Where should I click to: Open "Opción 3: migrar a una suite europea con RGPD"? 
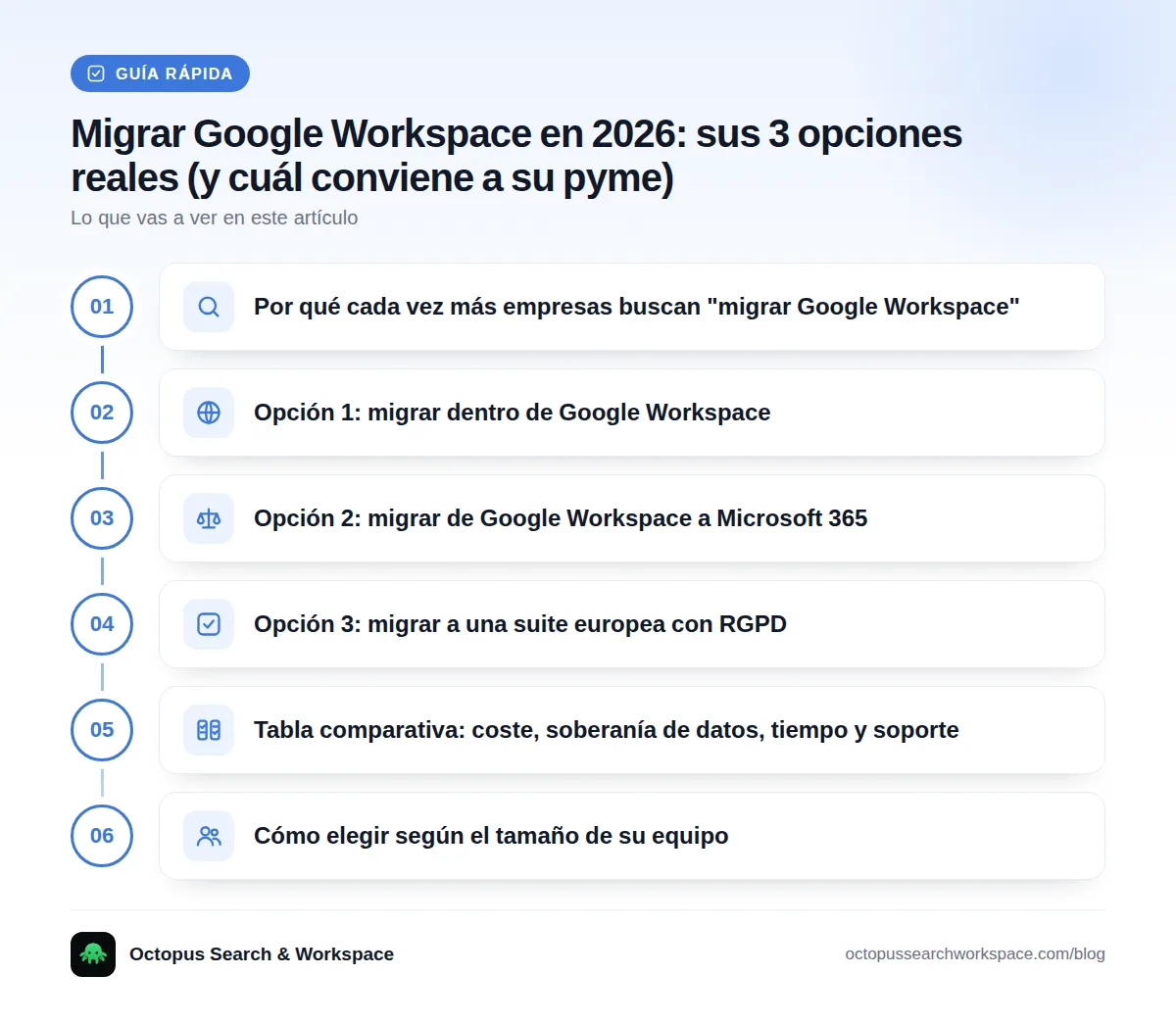pos(632,624)
